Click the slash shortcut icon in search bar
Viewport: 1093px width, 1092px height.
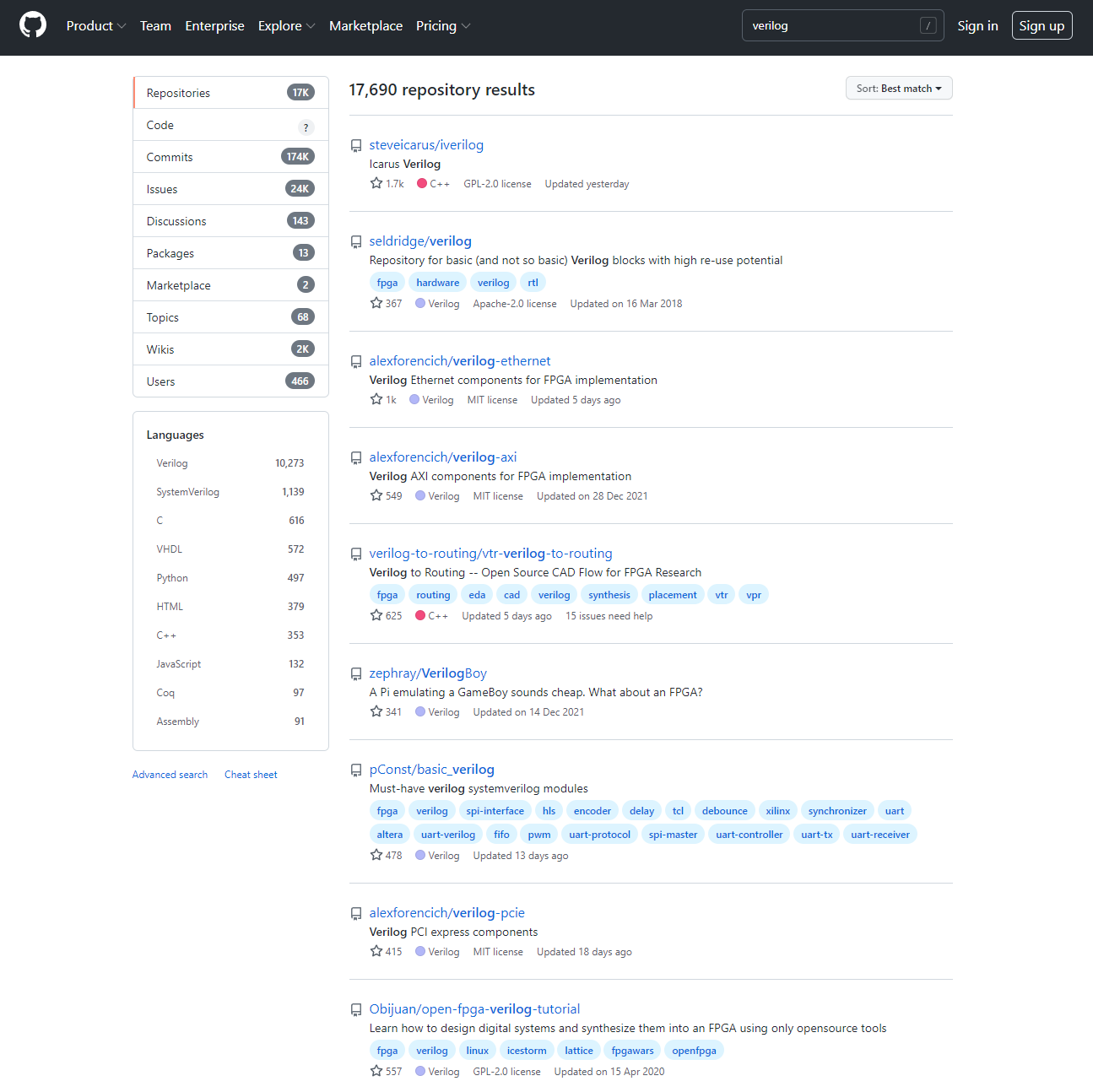[x=928, y=24]
